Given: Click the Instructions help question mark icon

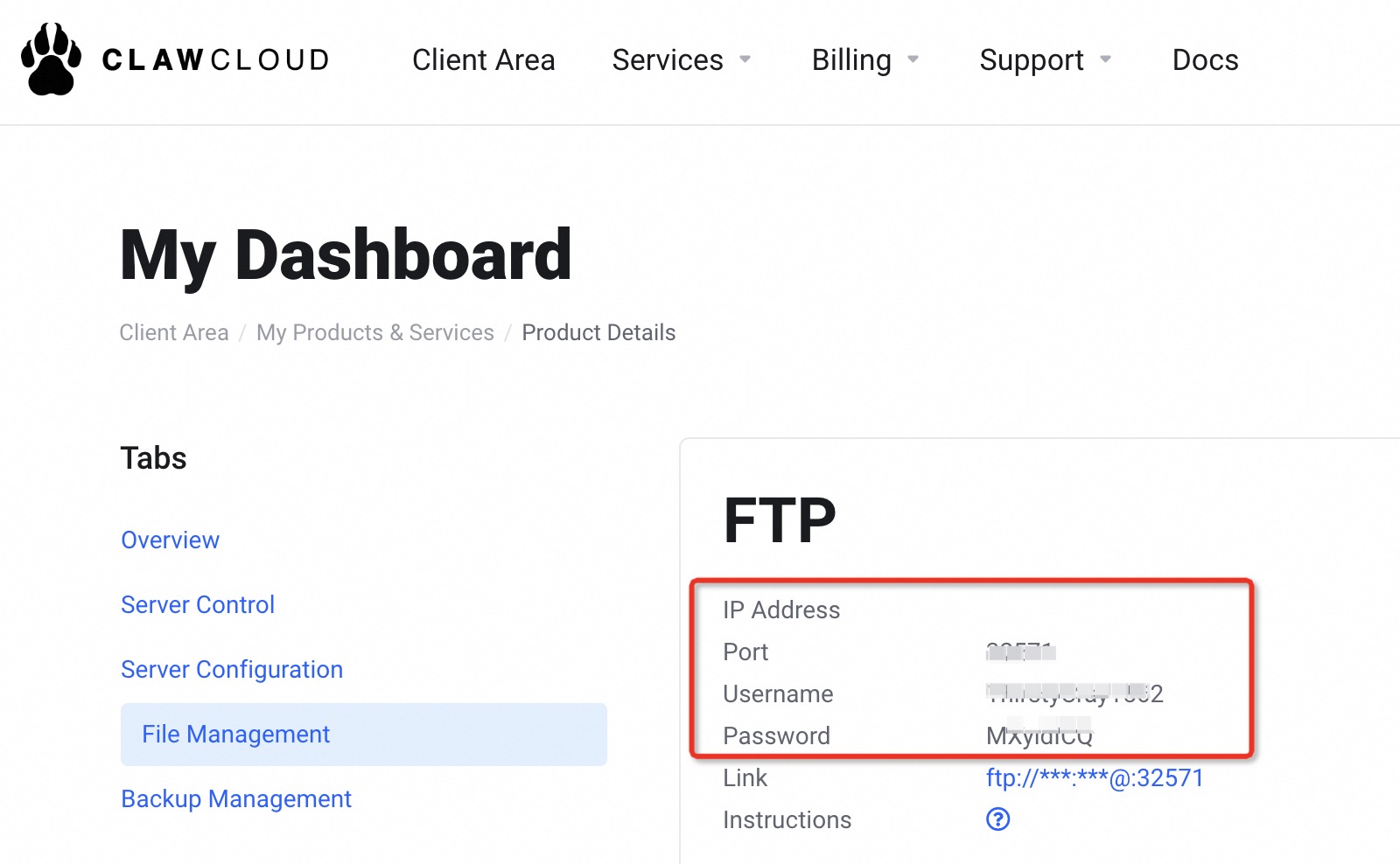Looking at the screenshot, I should pos(997,819).
